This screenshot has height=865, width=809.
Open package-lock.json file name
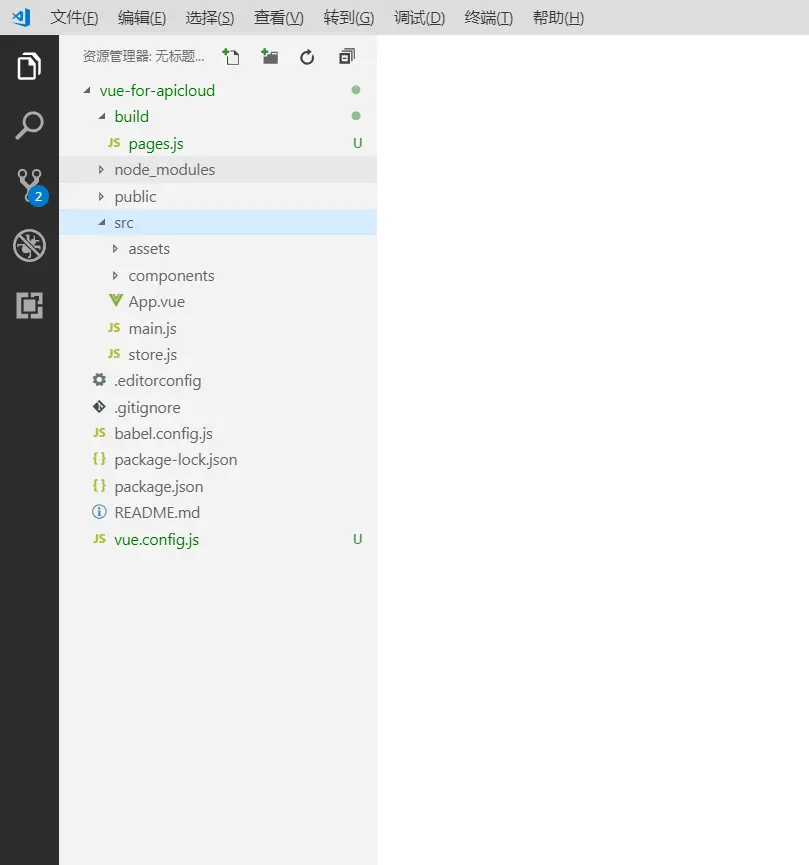pos(175,460)
